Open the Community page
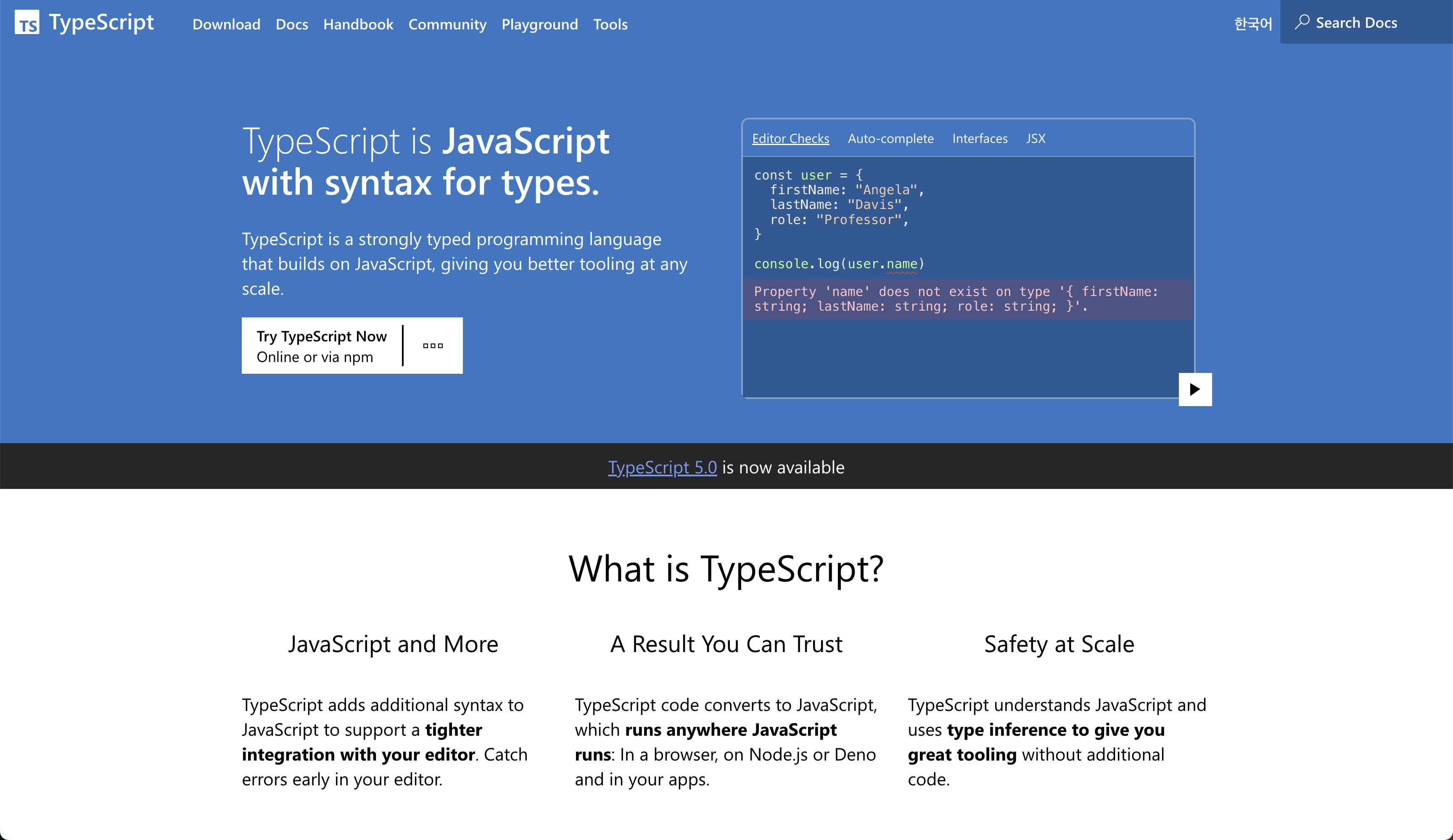 [447, 24]
